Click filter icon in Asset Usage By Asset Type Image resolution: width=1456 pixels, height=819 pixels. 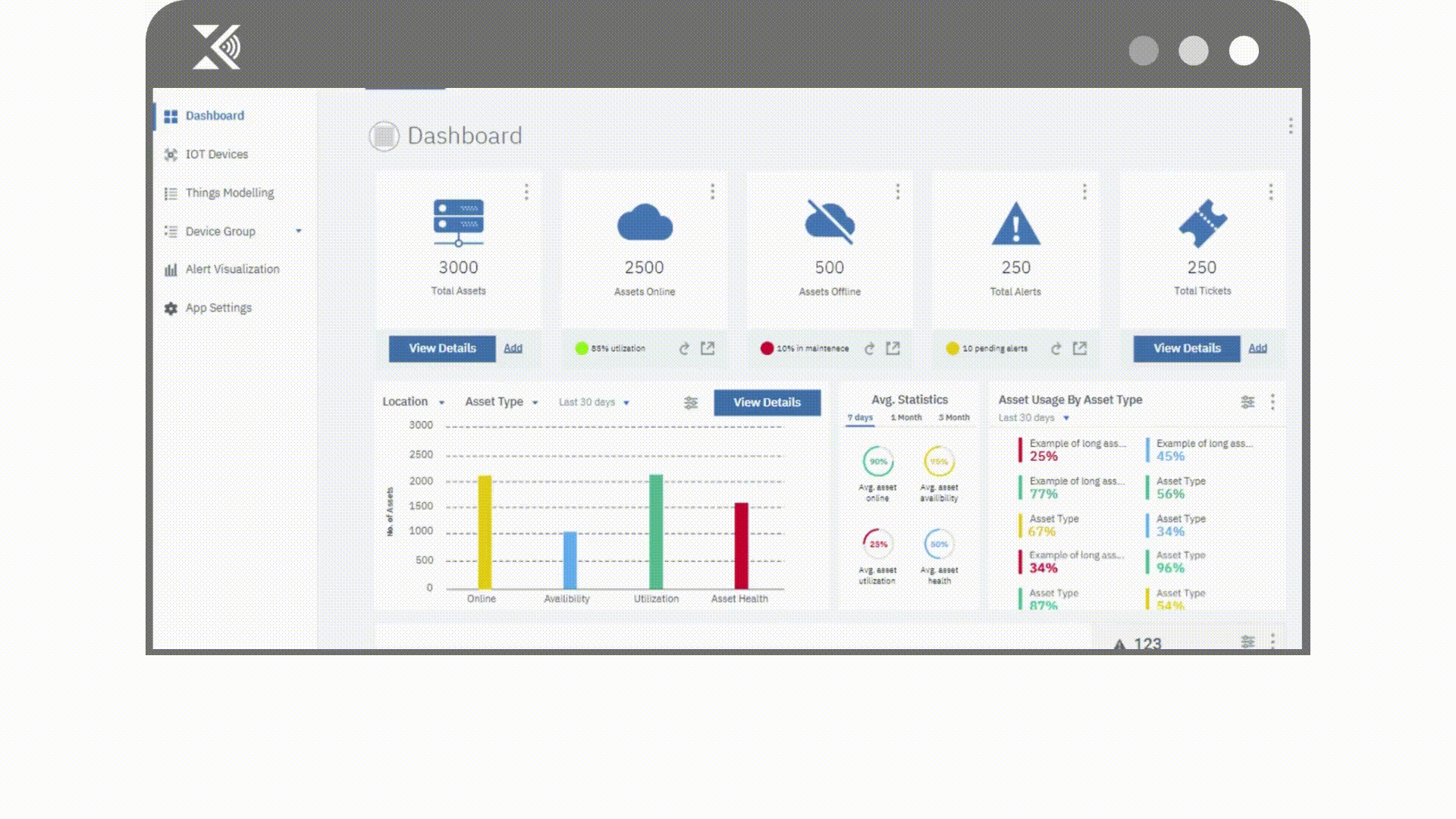point(1247,402)
